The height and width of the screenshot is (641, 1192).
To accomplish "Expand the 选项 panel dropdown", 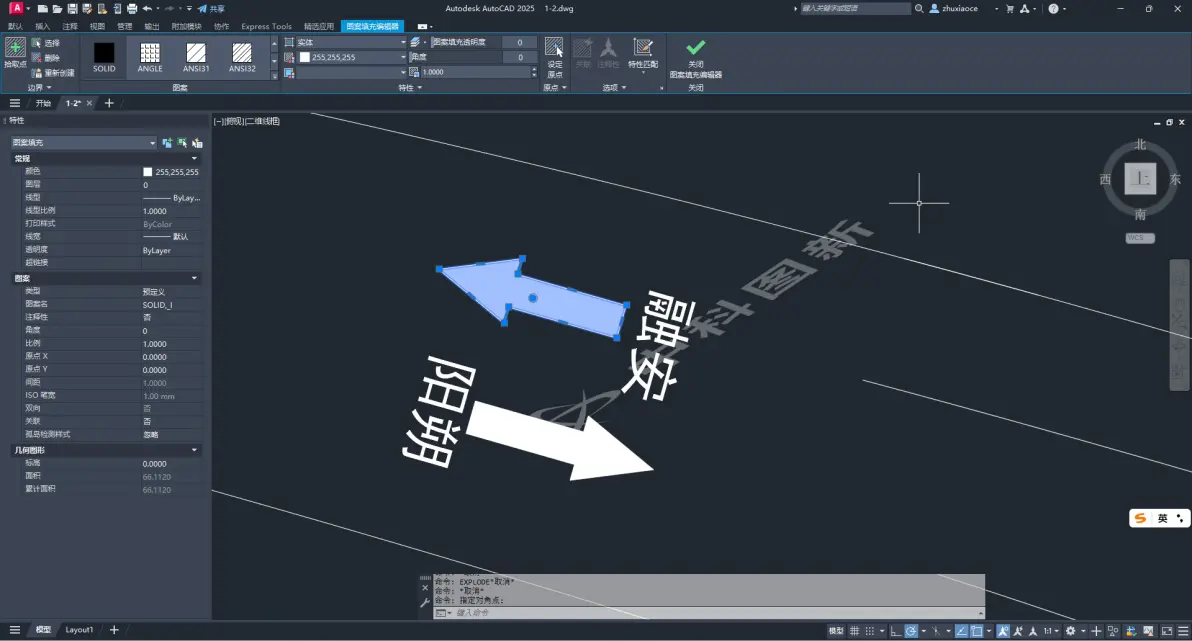I will (614, 87).
